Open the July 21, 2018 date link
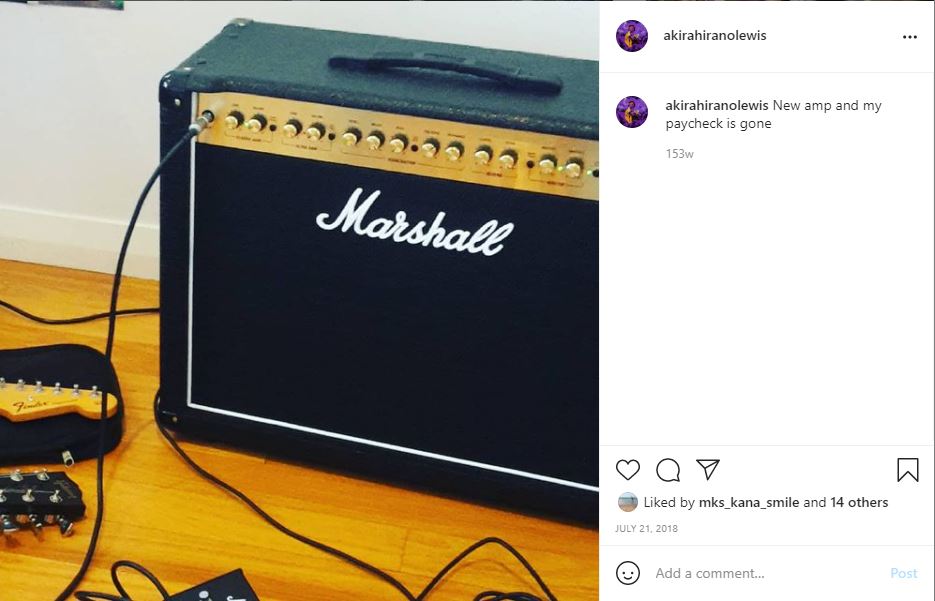935x601 pixels. tap(646, 528)
